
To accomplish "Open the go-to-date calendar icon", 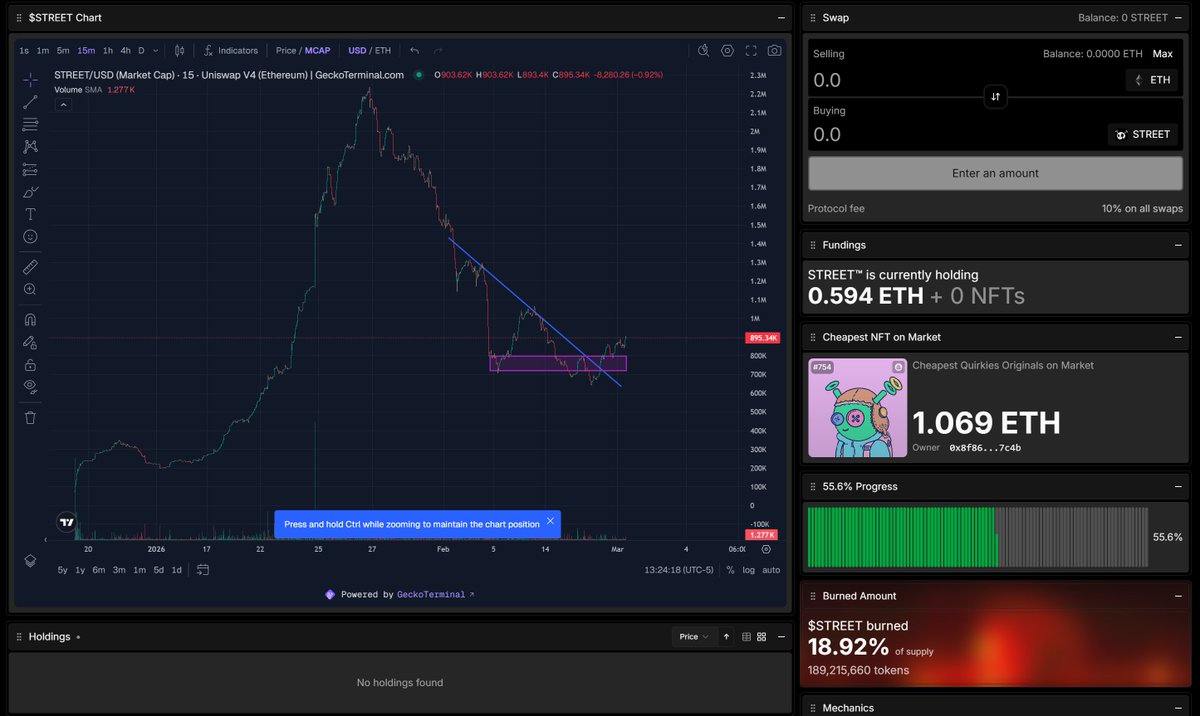I will click(203, 570).
